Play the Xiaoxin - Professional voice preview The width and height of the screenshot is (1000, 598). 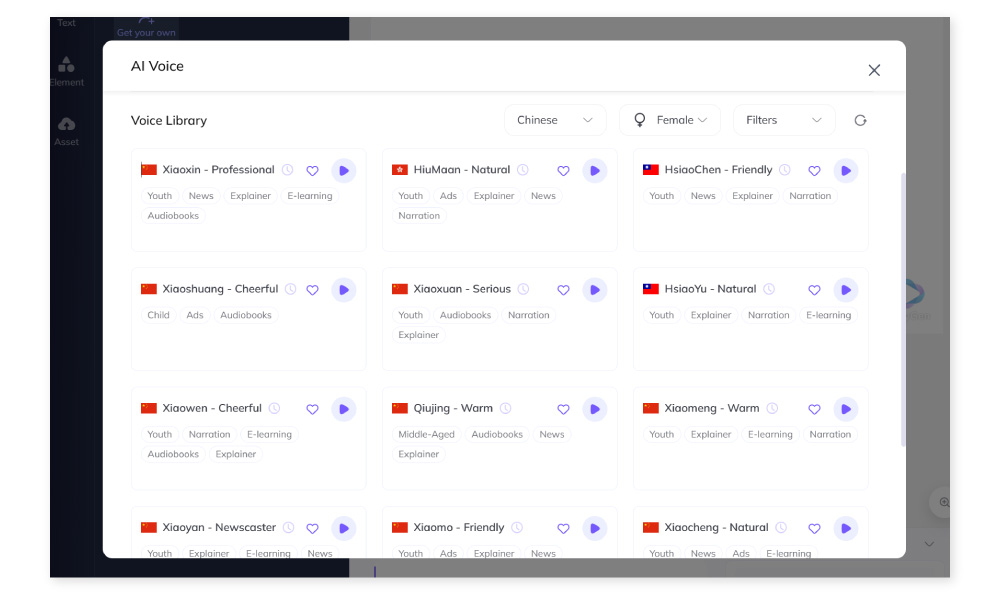[x=343, y=171]
